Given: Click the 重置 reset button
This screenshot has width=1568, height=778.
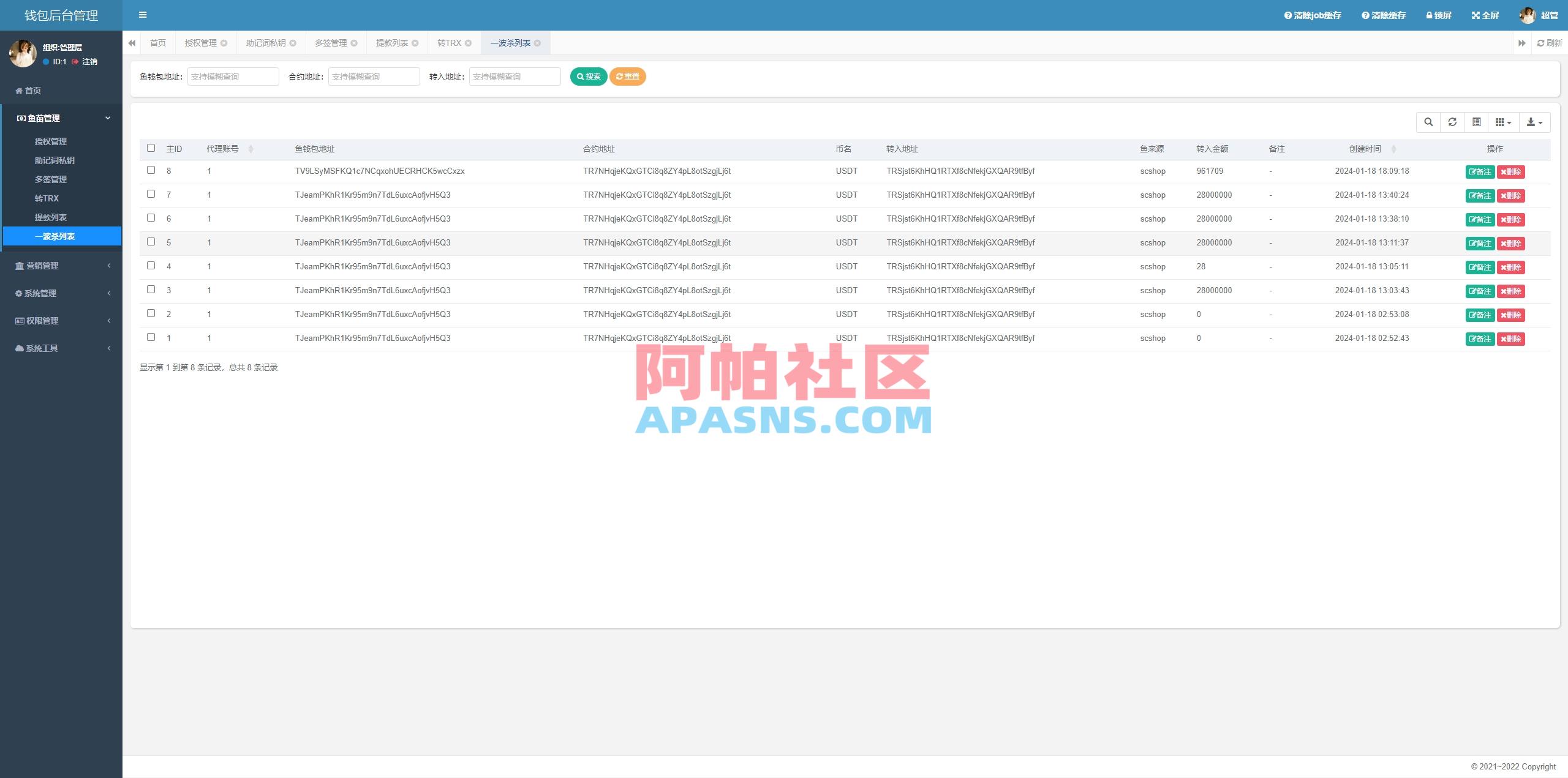Looking at the screenshot, I should (627, 77).
